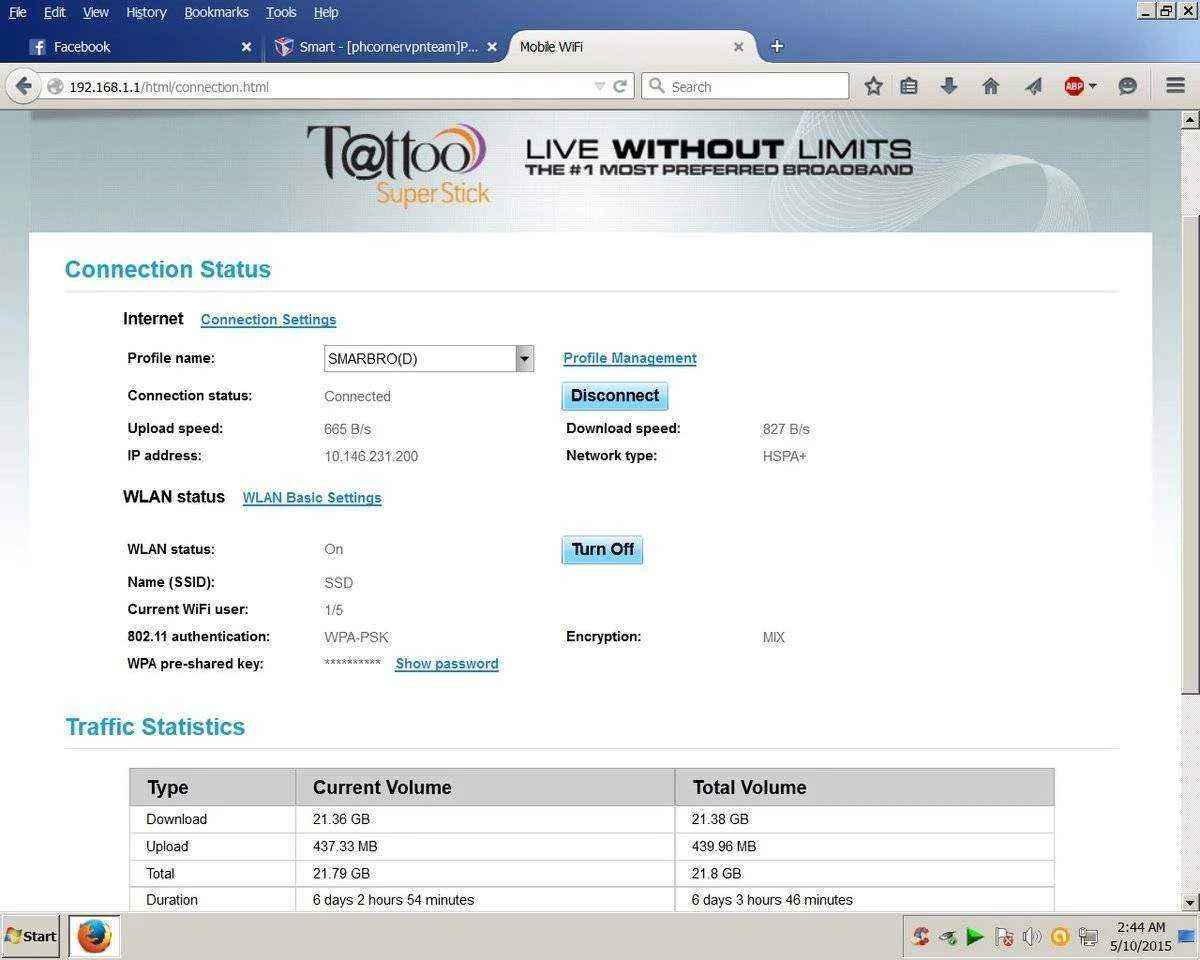Image resolution: width=1200 pixels, height=960 pixels.
Task: Open the Help menu
Action: (326, 12)
